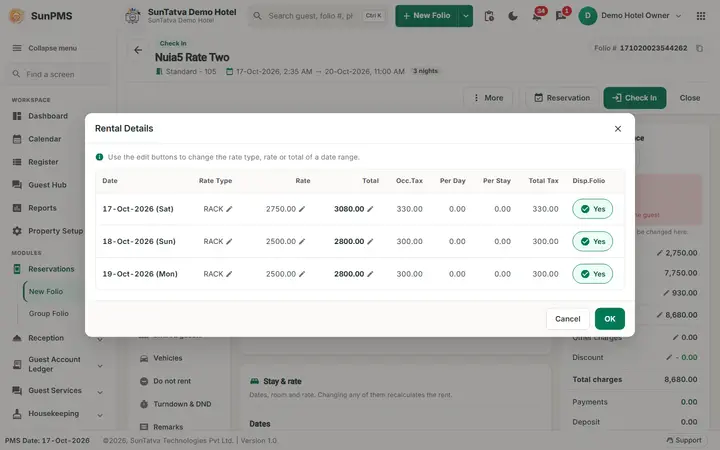720x450 pixels.
Task: Toggle Disp.Folio Yes for 18-Oct-2026
Action: pyautogui.click(x=592, y=242)
